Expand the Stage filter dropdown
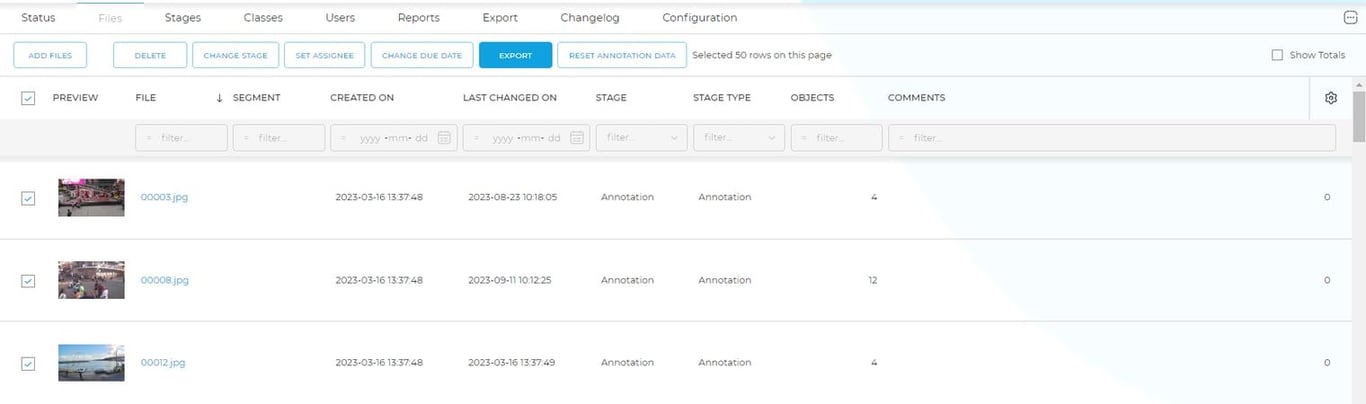The height and width of the screenshot is (404, 1366). [641, 138]
